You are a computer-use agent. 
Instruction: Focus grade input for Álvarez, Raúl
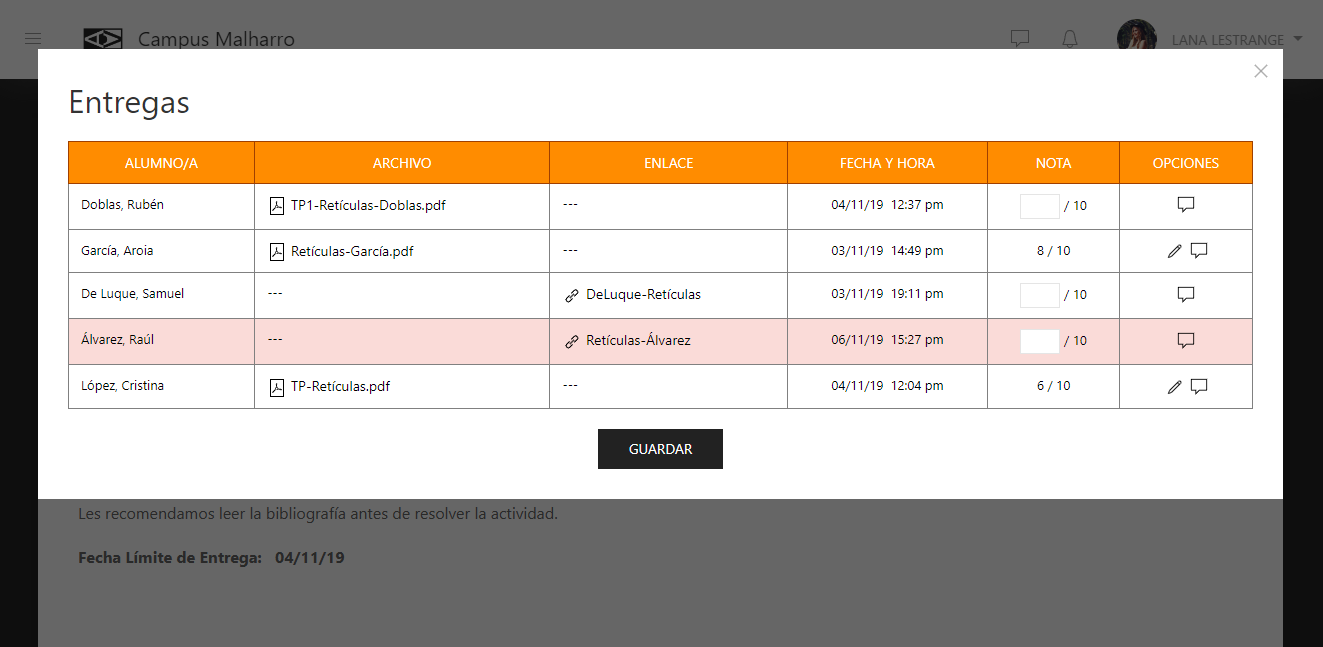click(1039, 341)
